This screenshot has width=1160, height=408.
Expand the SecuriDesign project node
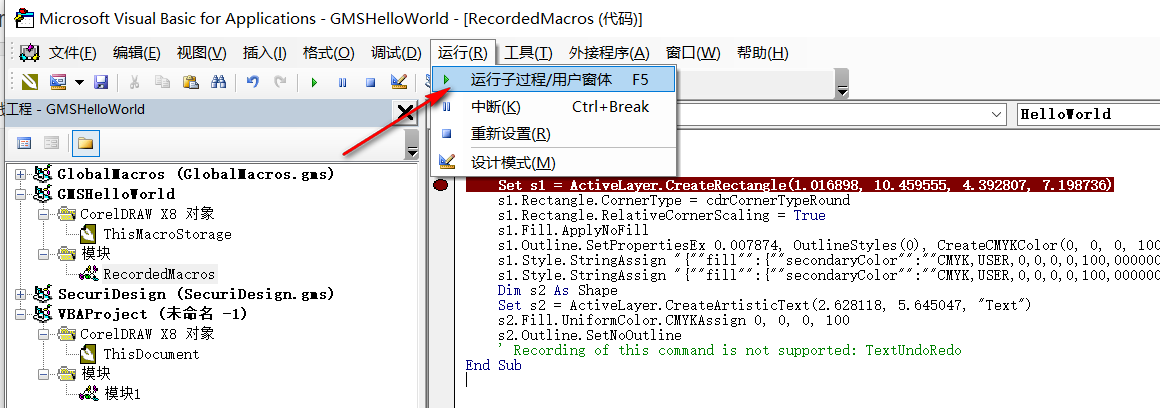[x=20, y=294]
